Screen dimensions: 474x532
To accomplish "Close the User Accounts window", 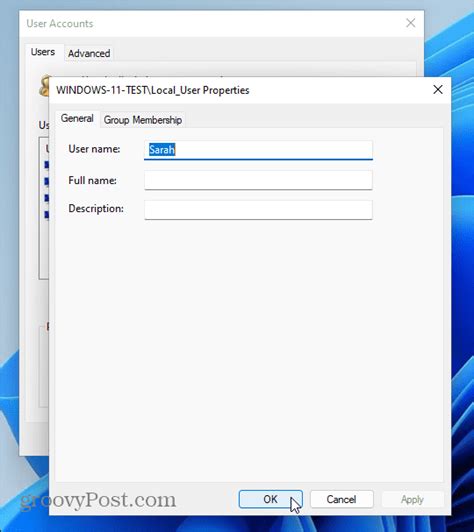I will [x=411, y=23].
